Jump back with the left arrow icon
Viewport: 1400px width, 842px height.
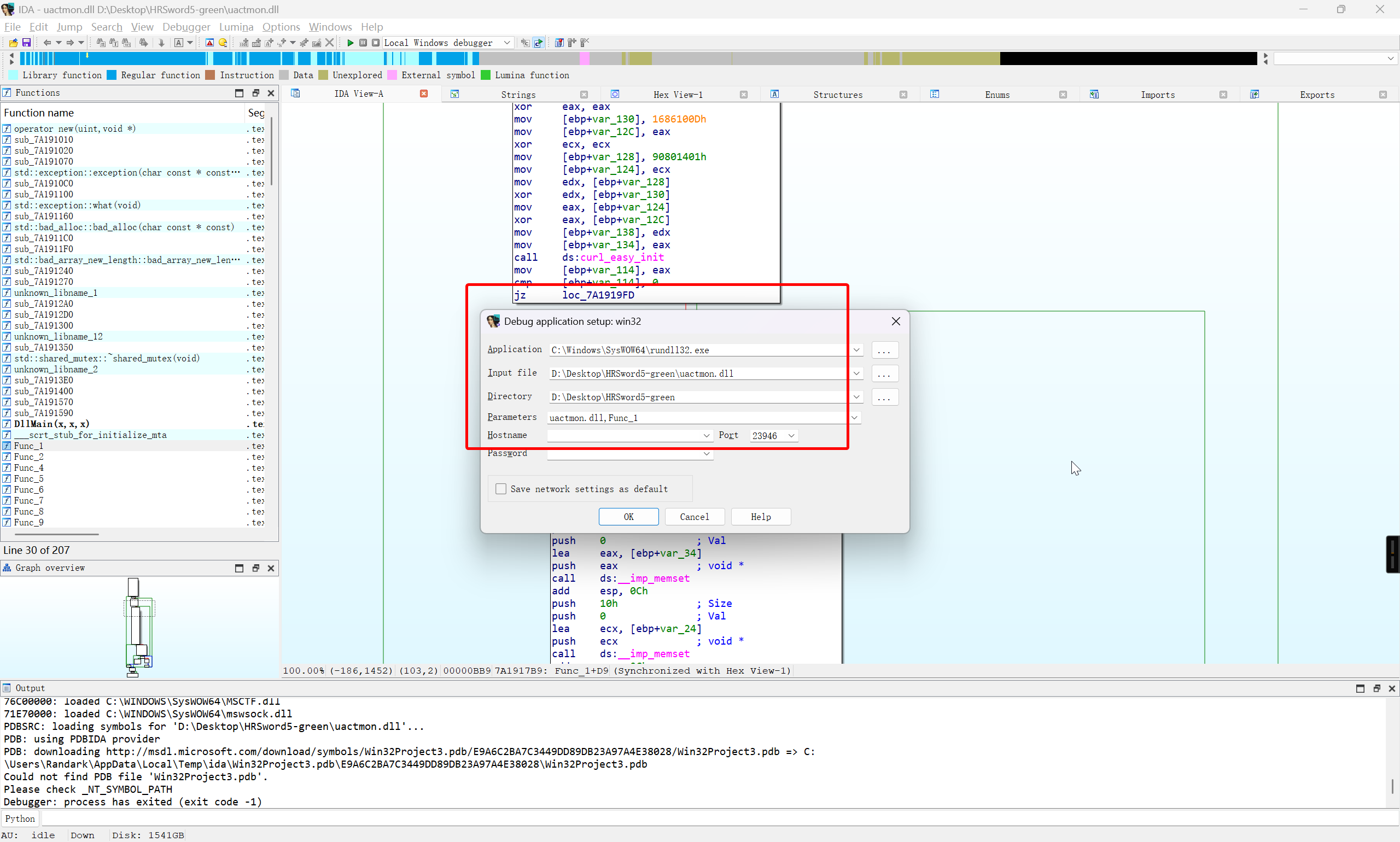click(47, 43)
